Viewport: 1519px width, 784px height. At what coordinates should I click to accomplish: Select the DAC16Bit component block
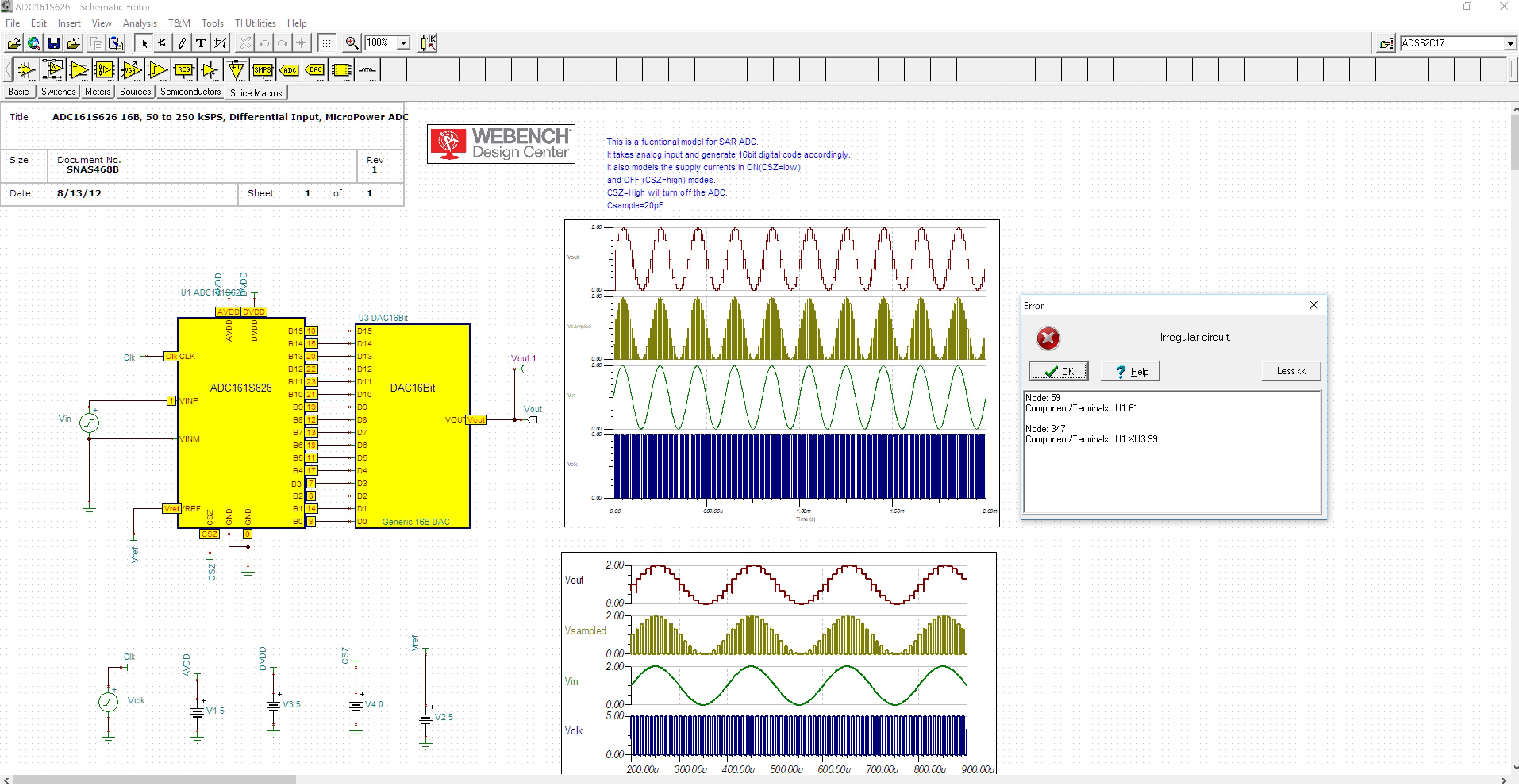point(412,426)
